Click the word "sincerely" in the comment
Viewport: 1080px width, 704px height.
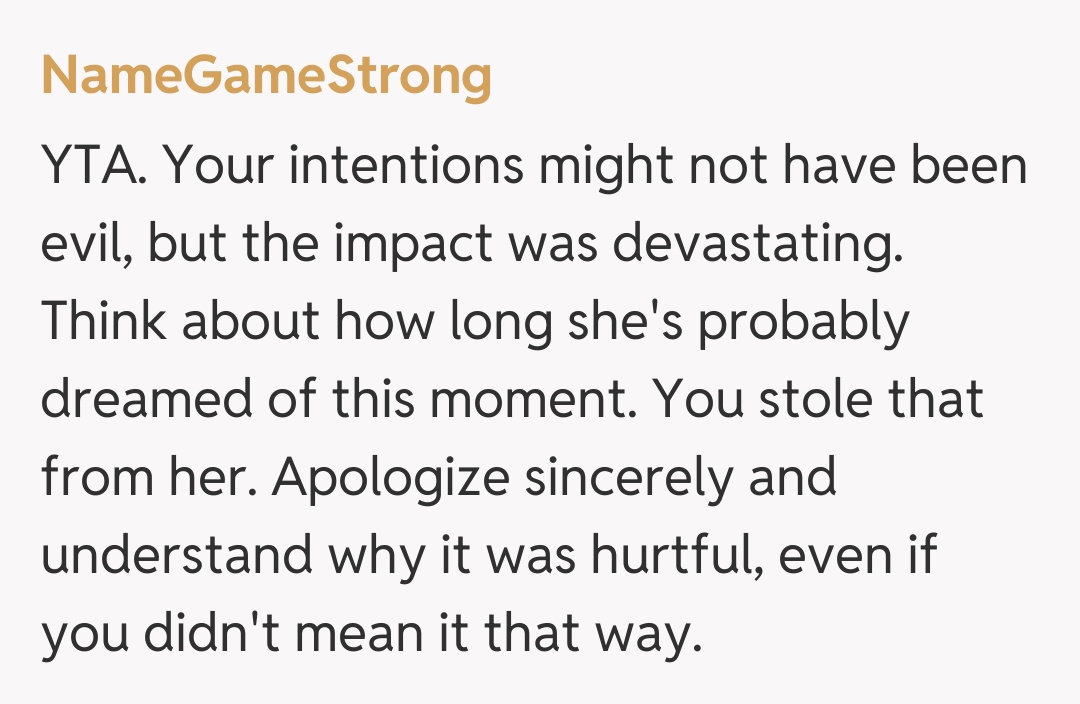coord(606,479)
